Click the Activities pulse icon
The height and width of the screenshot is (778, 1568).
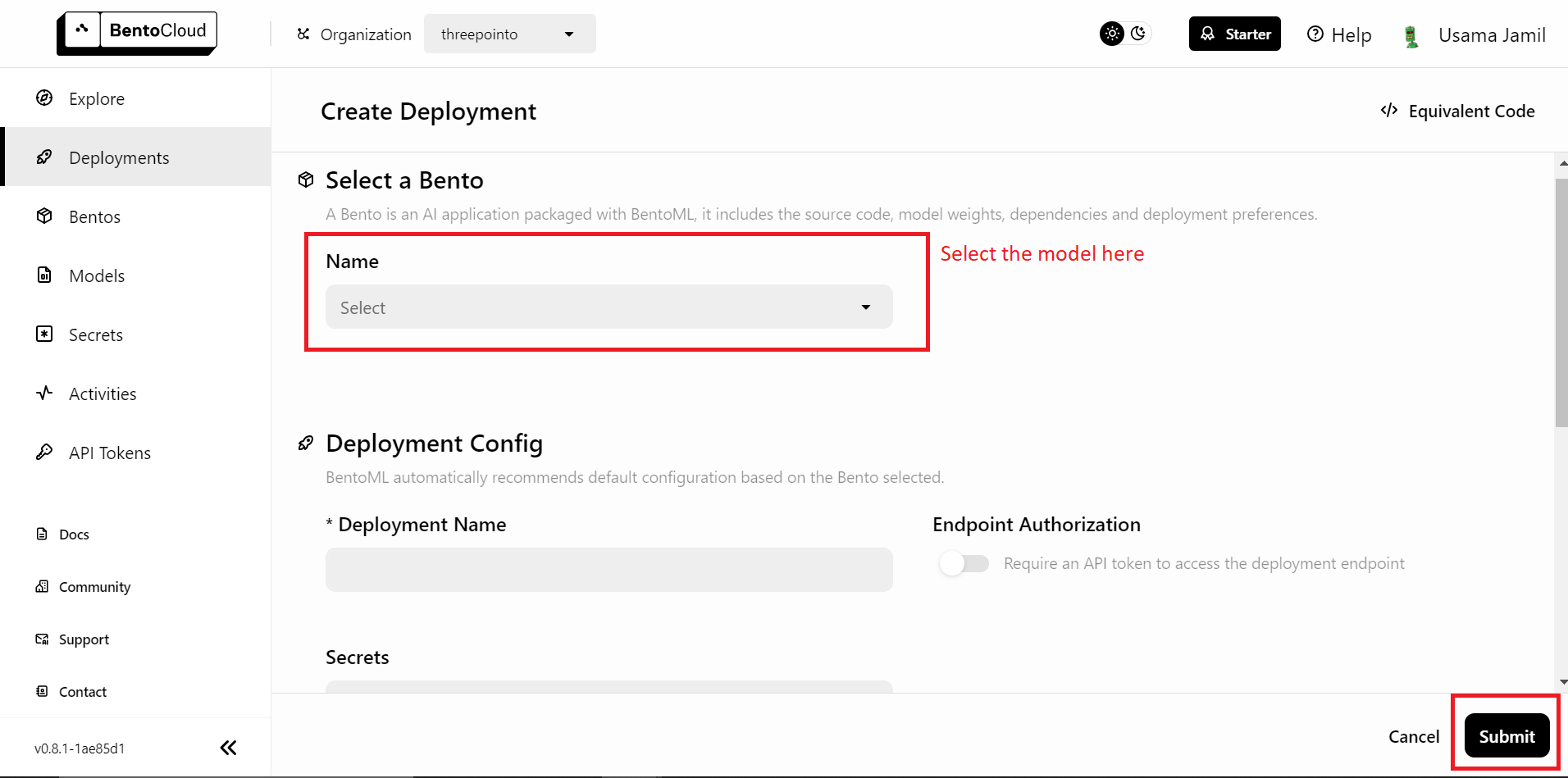[44, 394]
